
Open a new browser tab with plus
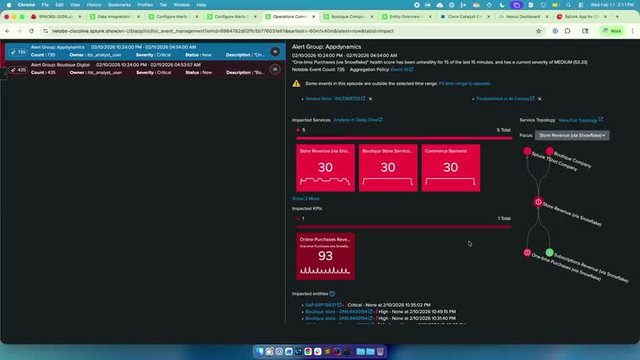click(617, 17)
